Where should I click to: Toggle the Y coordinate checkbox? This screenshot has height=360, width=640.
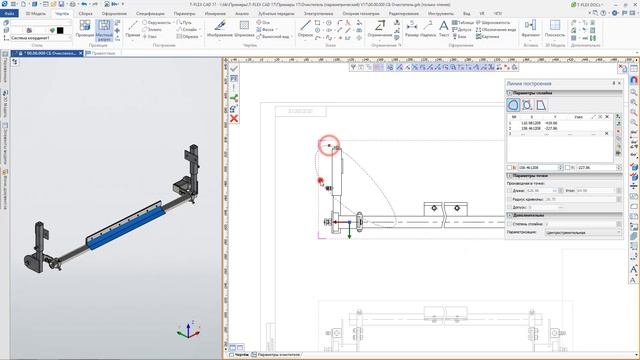coord(567,168)
